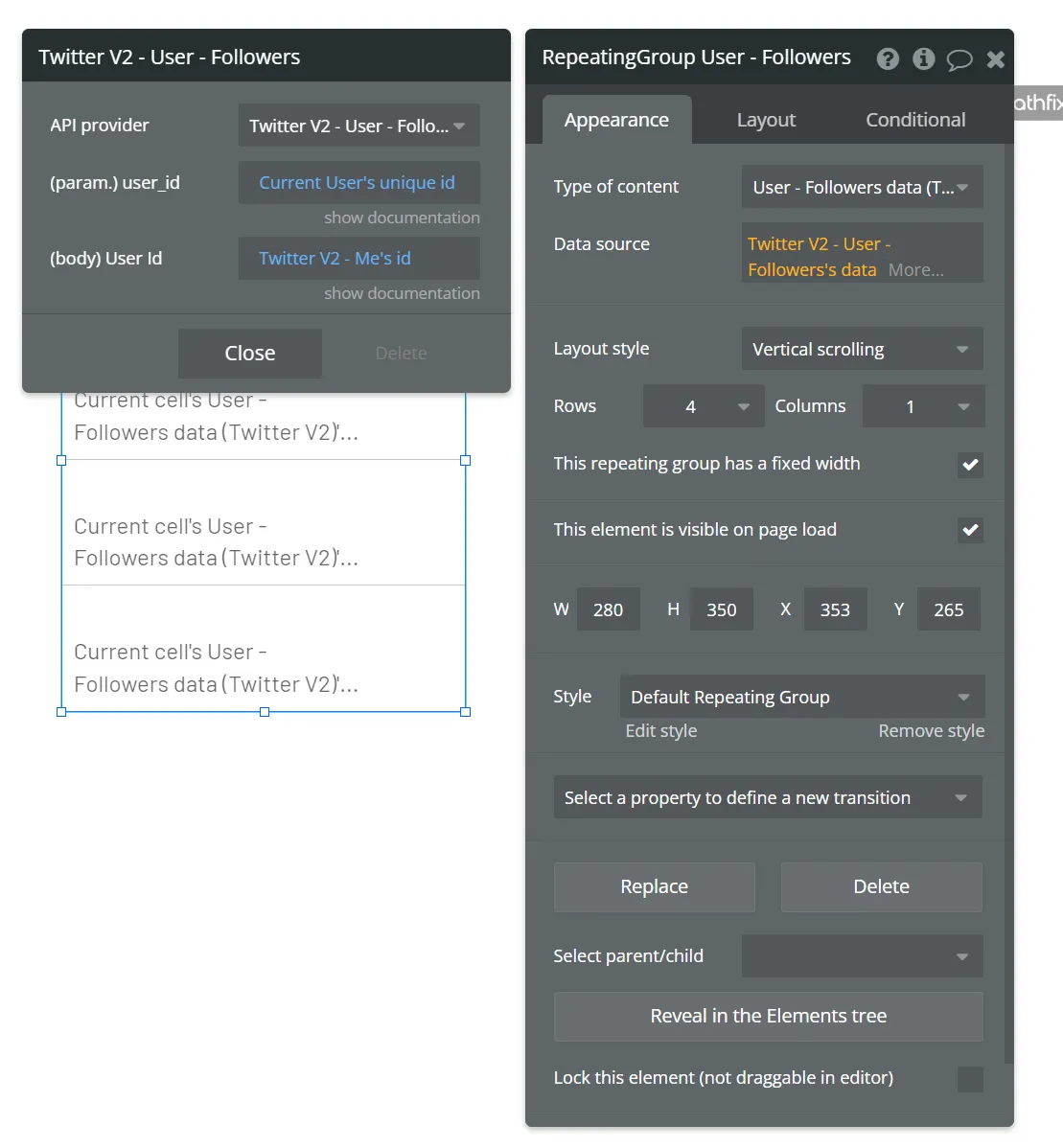Click the Close button in Twitter popup
Screen dimensions: 1063x1148
249,354
